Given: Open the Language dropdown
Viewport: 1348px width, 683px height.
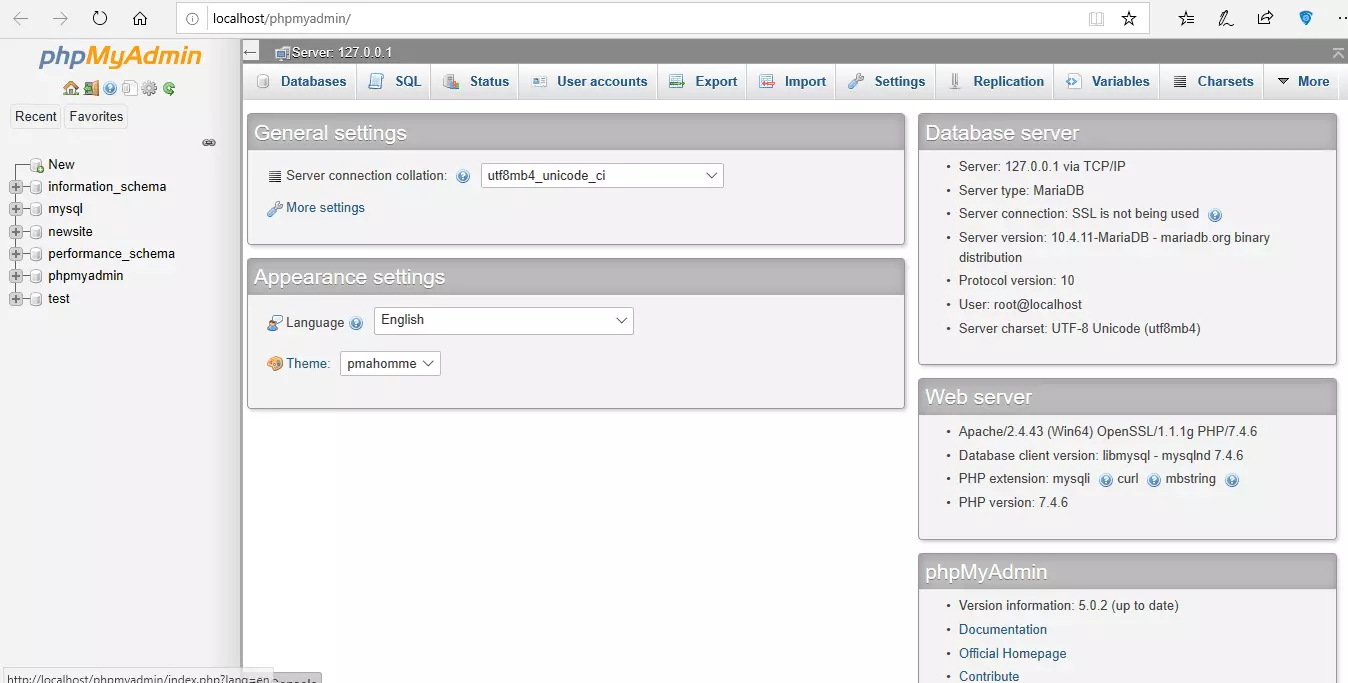Looking at the screenshot, I should (504, 320).
